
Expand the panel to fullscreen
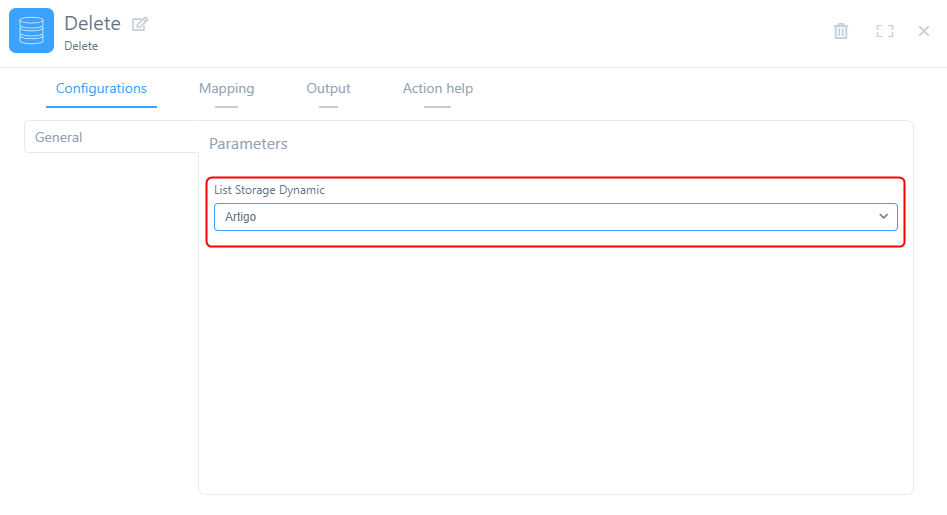pos(884,31)
